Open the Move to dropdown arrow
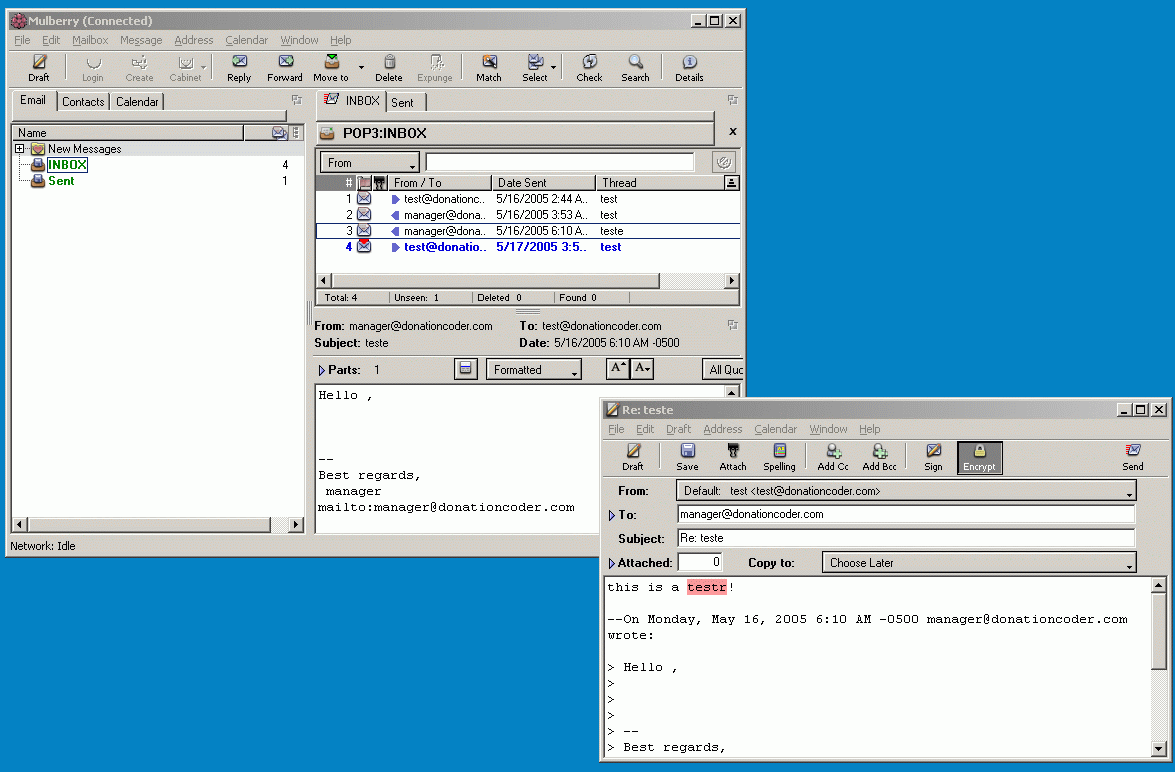Screen dimensions: 1175x772 click(361, 68)
